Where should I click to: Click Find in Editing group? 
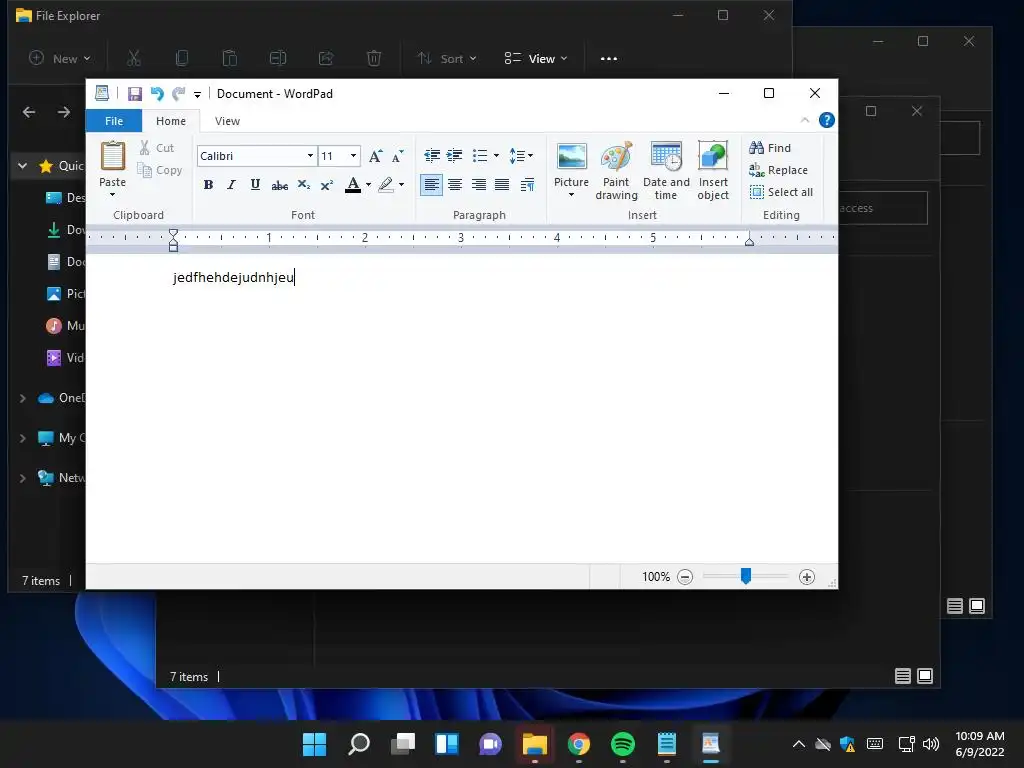click(770, 148)
